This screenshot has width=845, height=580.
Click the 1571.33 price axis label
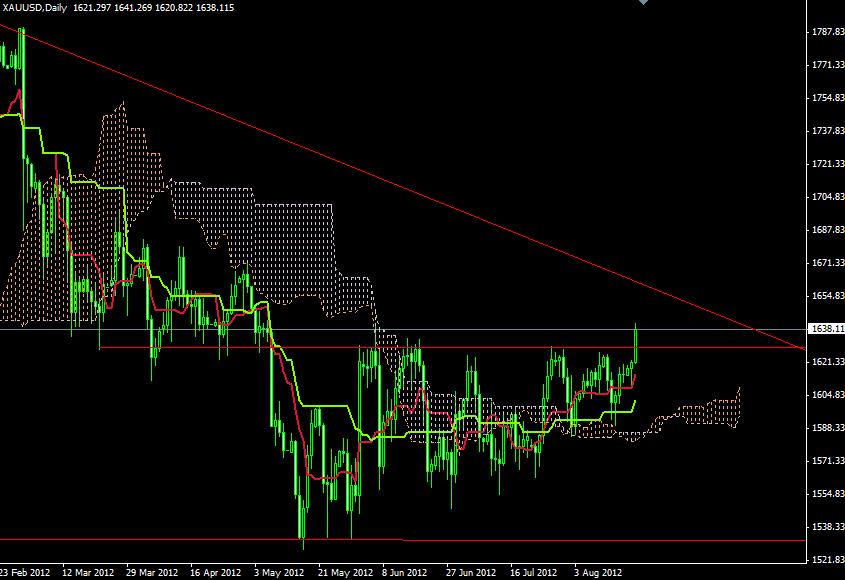pyautogui.click(x=828, y=460)
